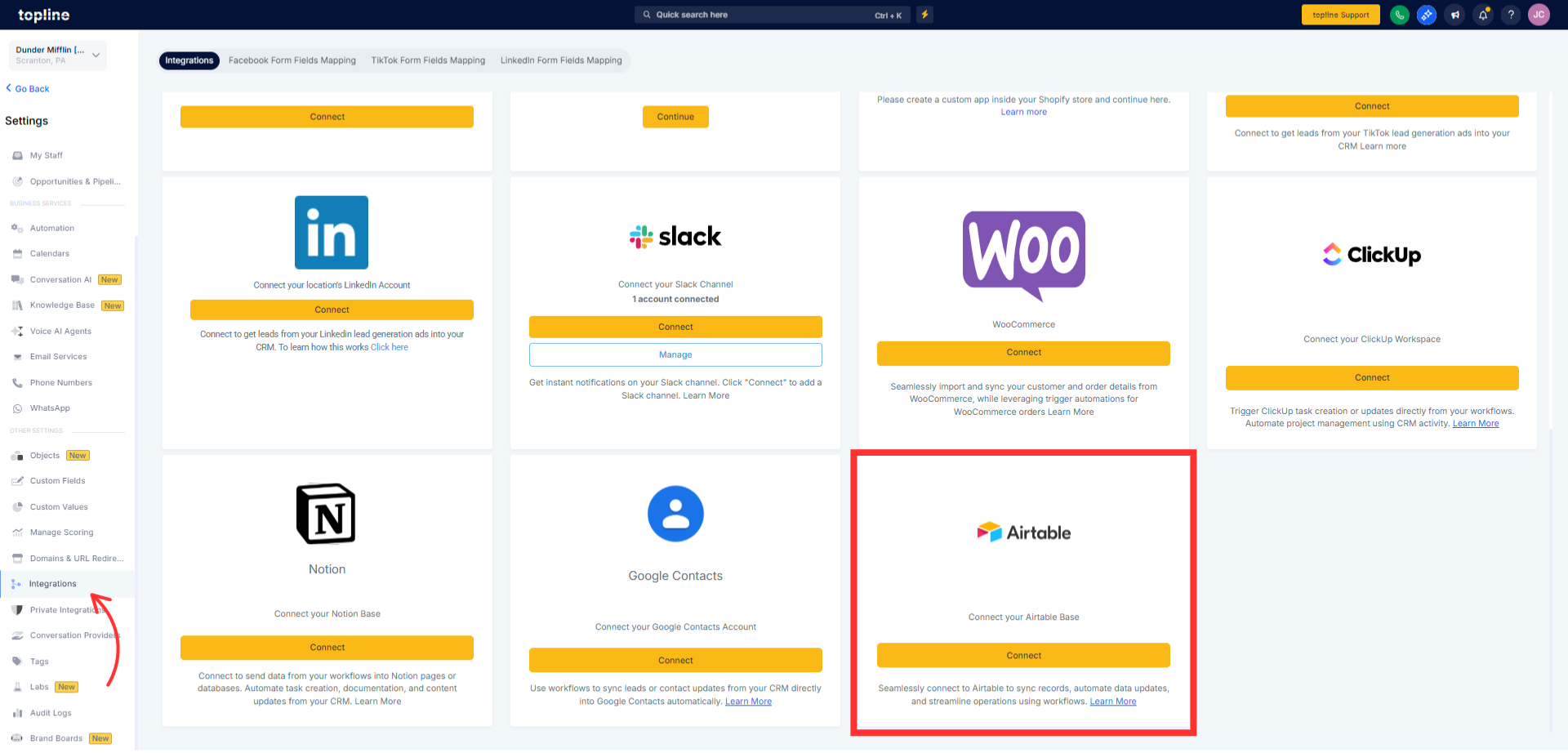
Task: Click the Manage Scoring icon
Action: pos(17,532)
